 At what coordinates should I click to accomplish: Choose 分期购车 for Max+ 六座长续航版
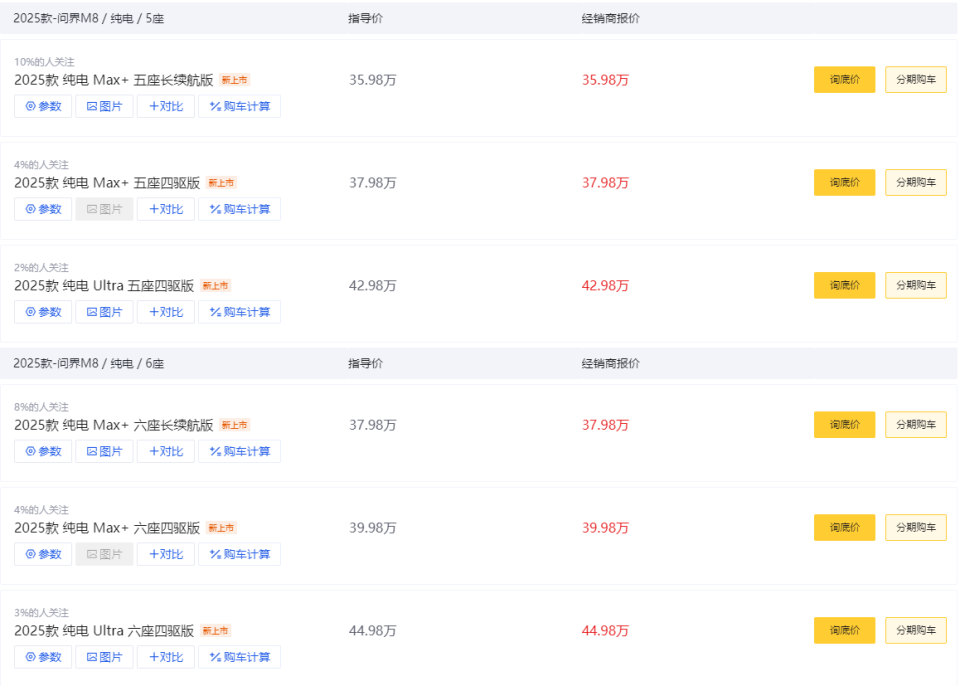point(916,424)
